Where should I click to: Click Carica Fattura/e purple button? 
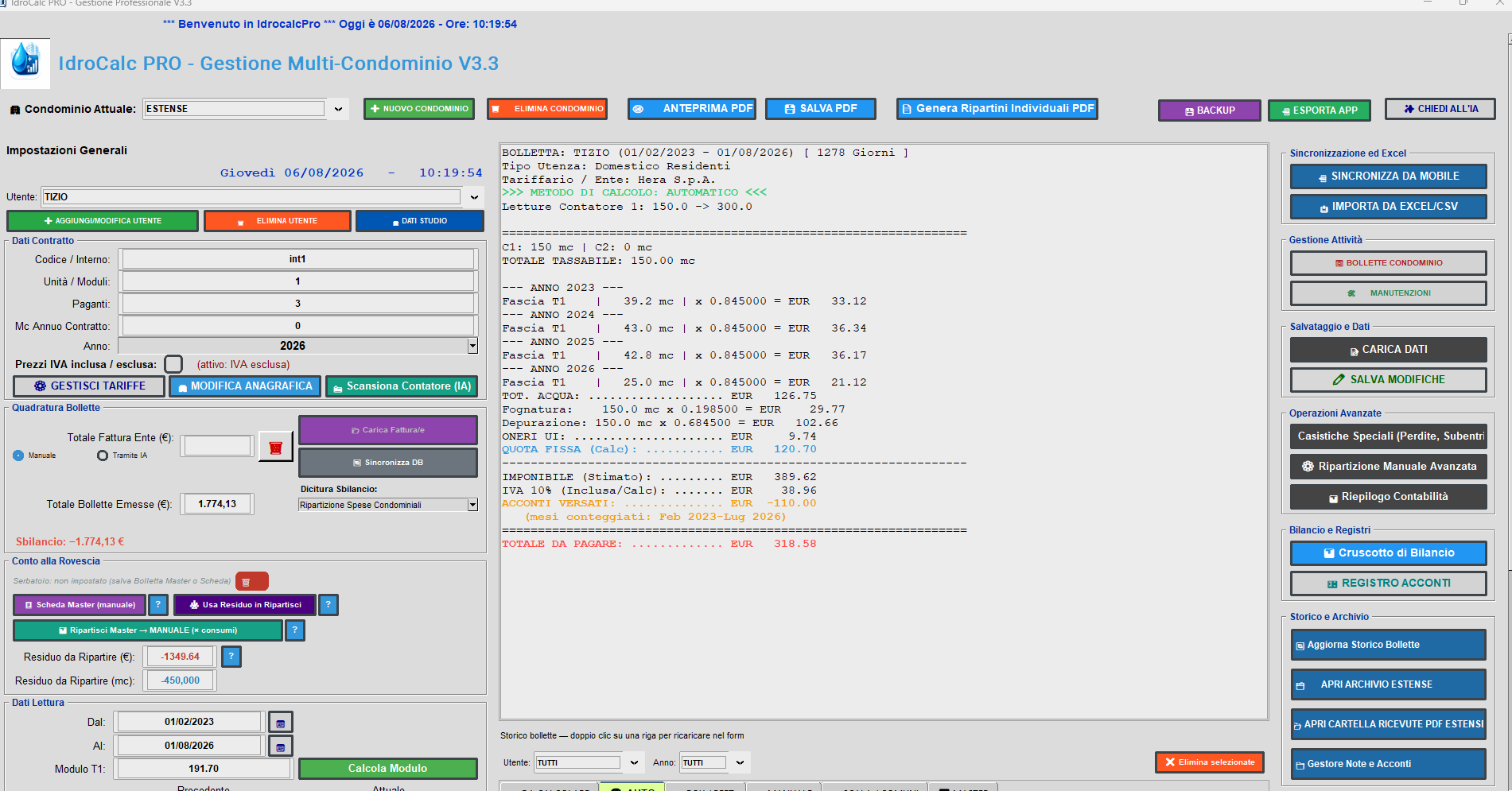[x=387, y=430]
